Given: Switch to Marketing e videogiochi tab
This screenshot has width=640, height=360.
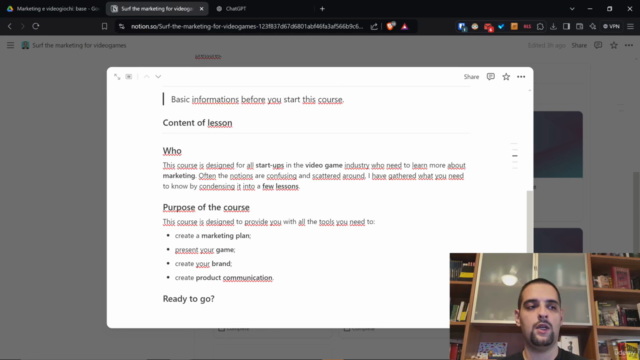Looking at the screenshot, I should (53, 9).
